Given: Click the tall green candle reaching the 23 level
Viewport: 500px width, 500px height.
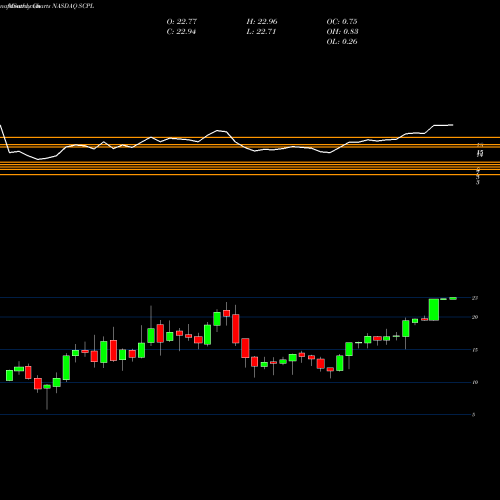Looking at the screenshot, I should tap(434, 310).
